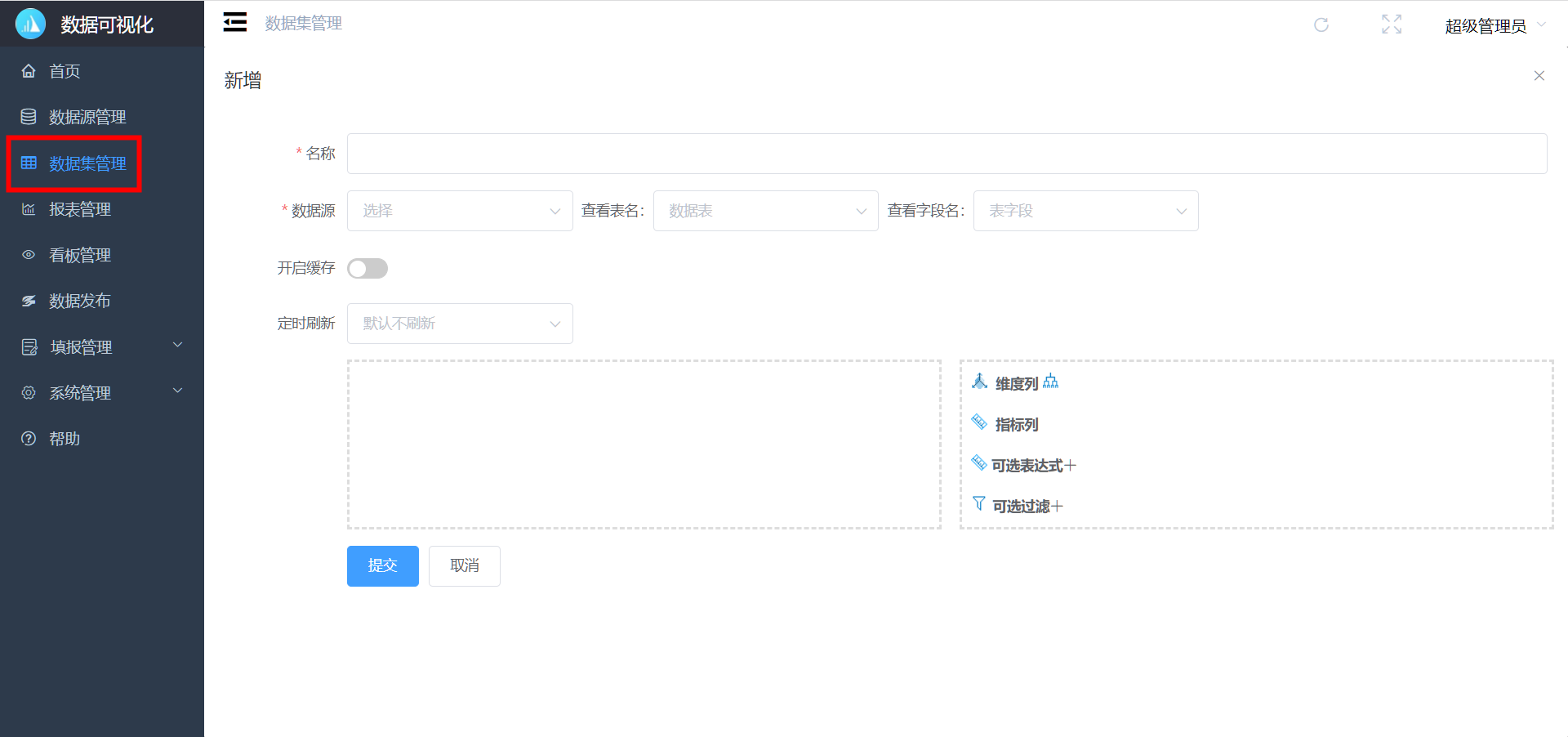Toggle fullscreen with the expand icon
Screen dimensions: 1568x737
(1392, 25)
